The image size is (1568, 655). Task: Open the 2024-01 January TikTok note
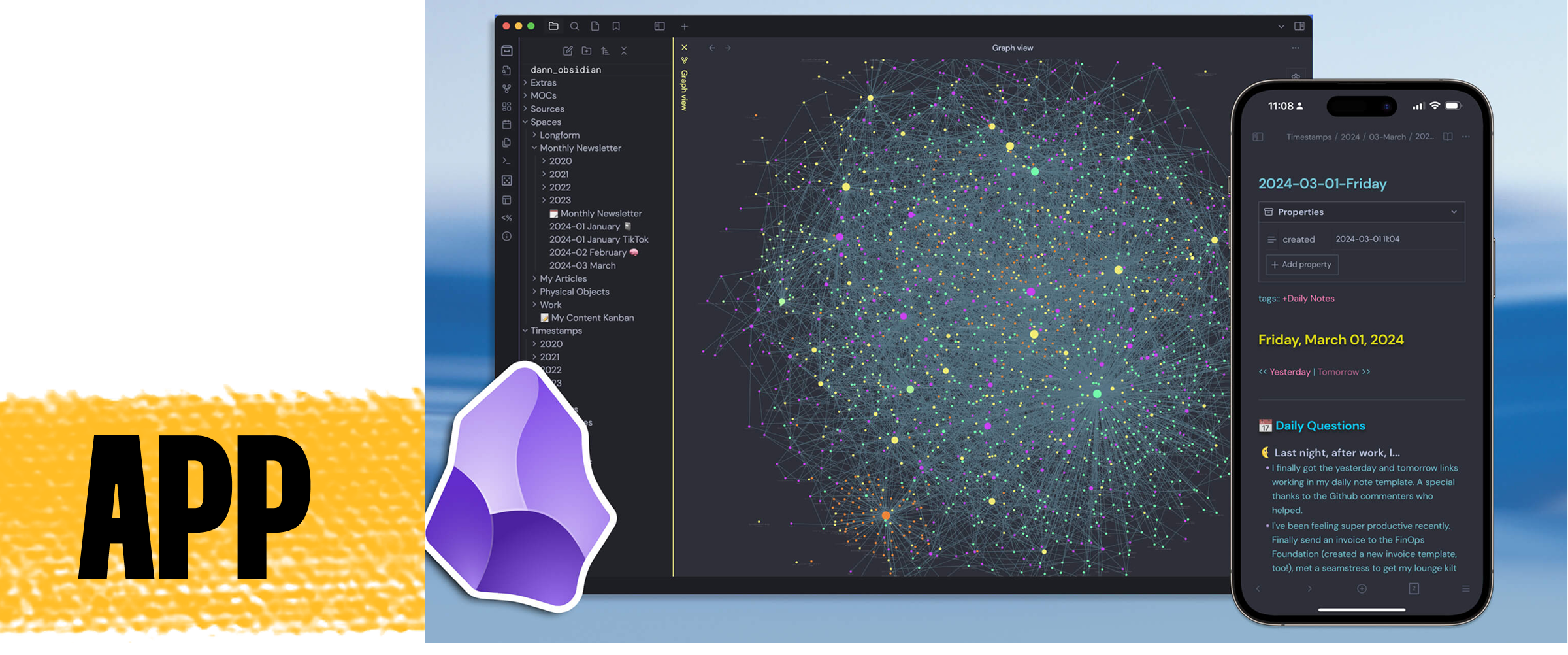[598, 240]
